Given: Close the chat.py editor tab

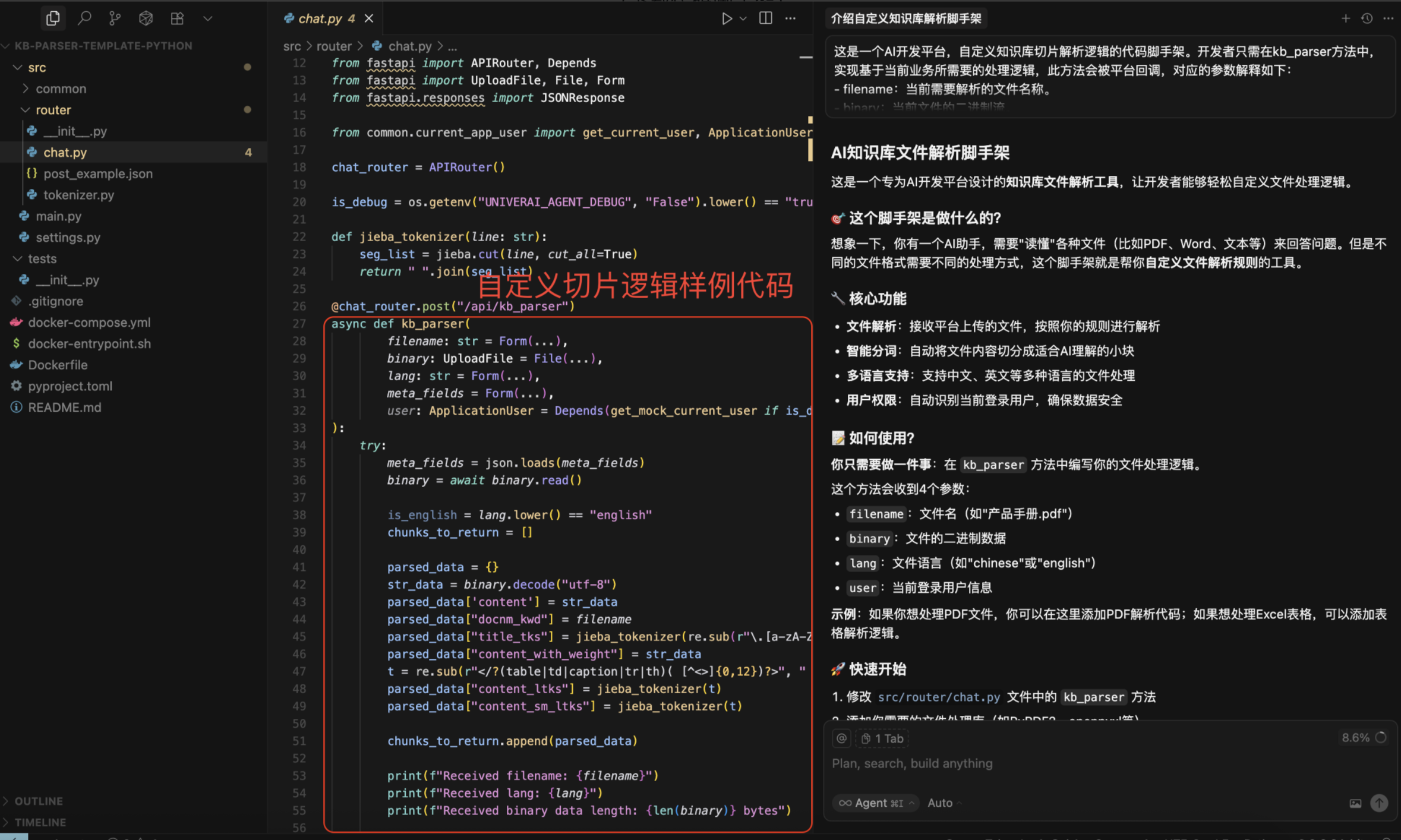Looking at the screenshot, I should click(x=369, y=18).
